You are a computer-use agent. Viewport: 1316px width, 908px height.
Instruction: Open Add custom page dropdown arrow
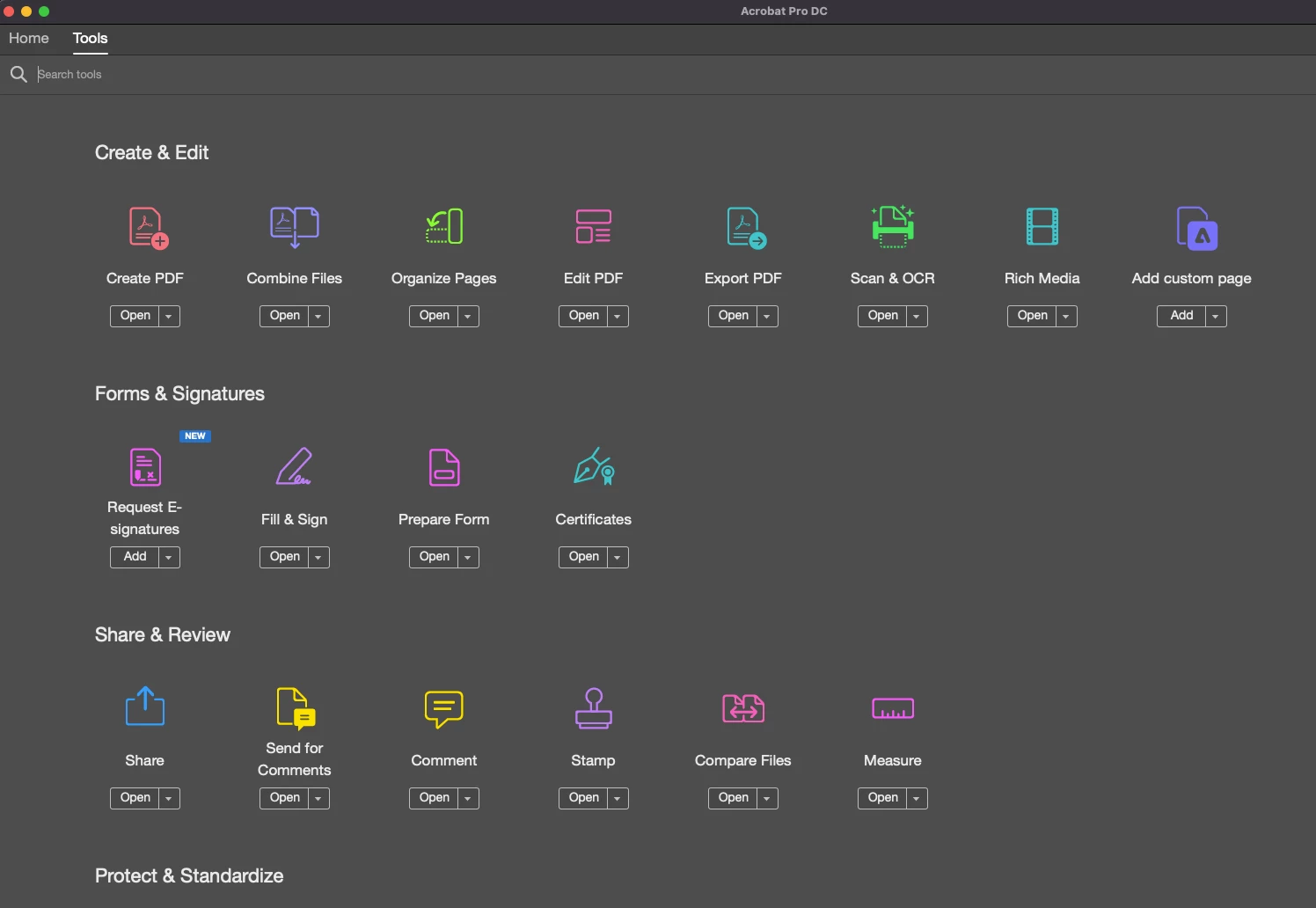click(1216, 316)
